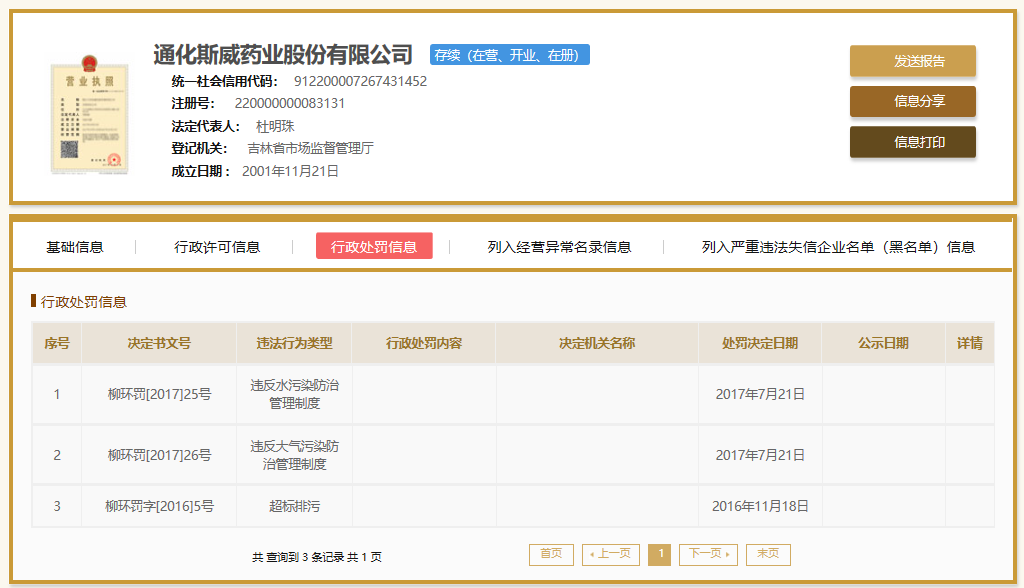Click violation type 违反大气污染防治管理制度
The width and height of the screenshot is (1024, 588).
click(295, 455)
